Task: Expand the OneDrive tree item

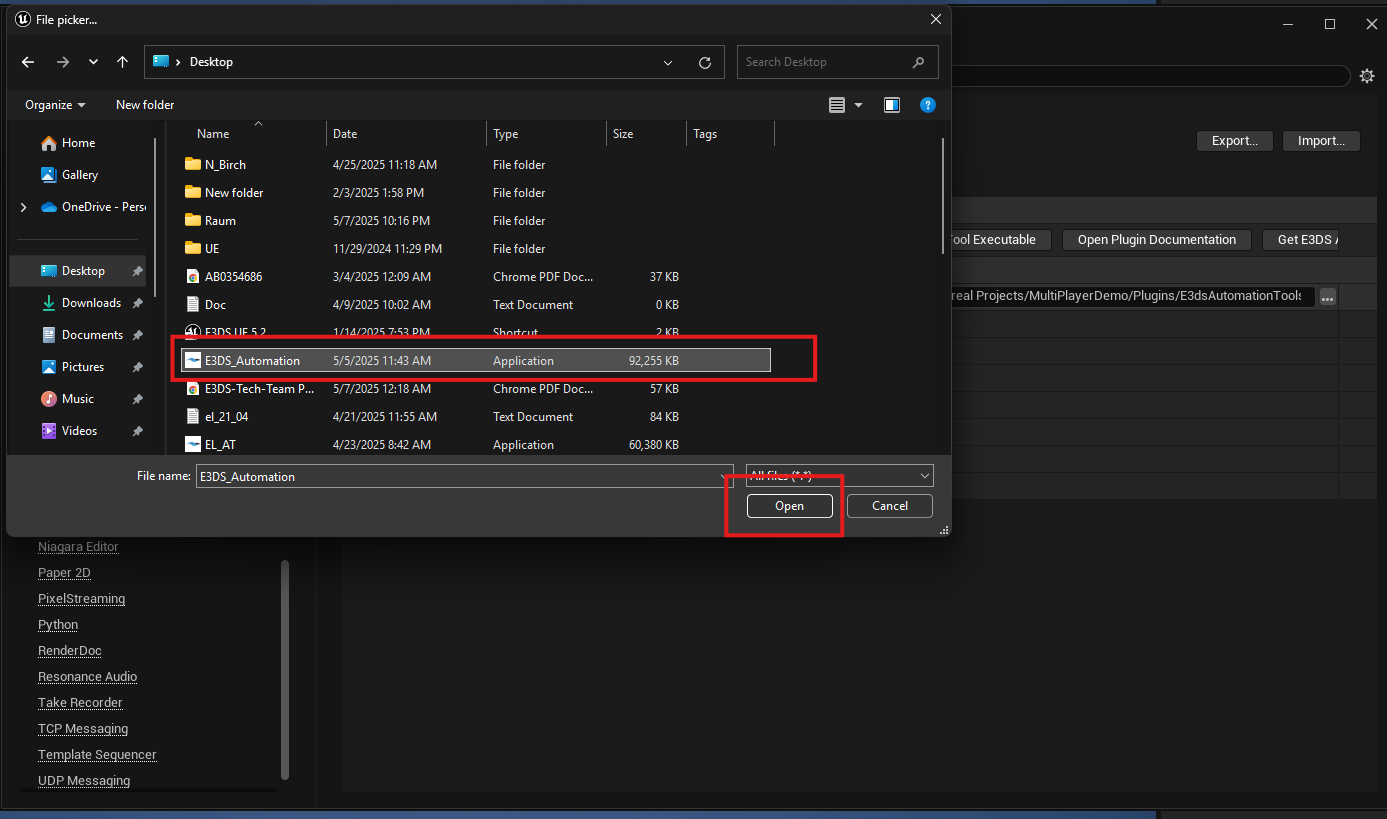Action: click(x=23, y=207)
